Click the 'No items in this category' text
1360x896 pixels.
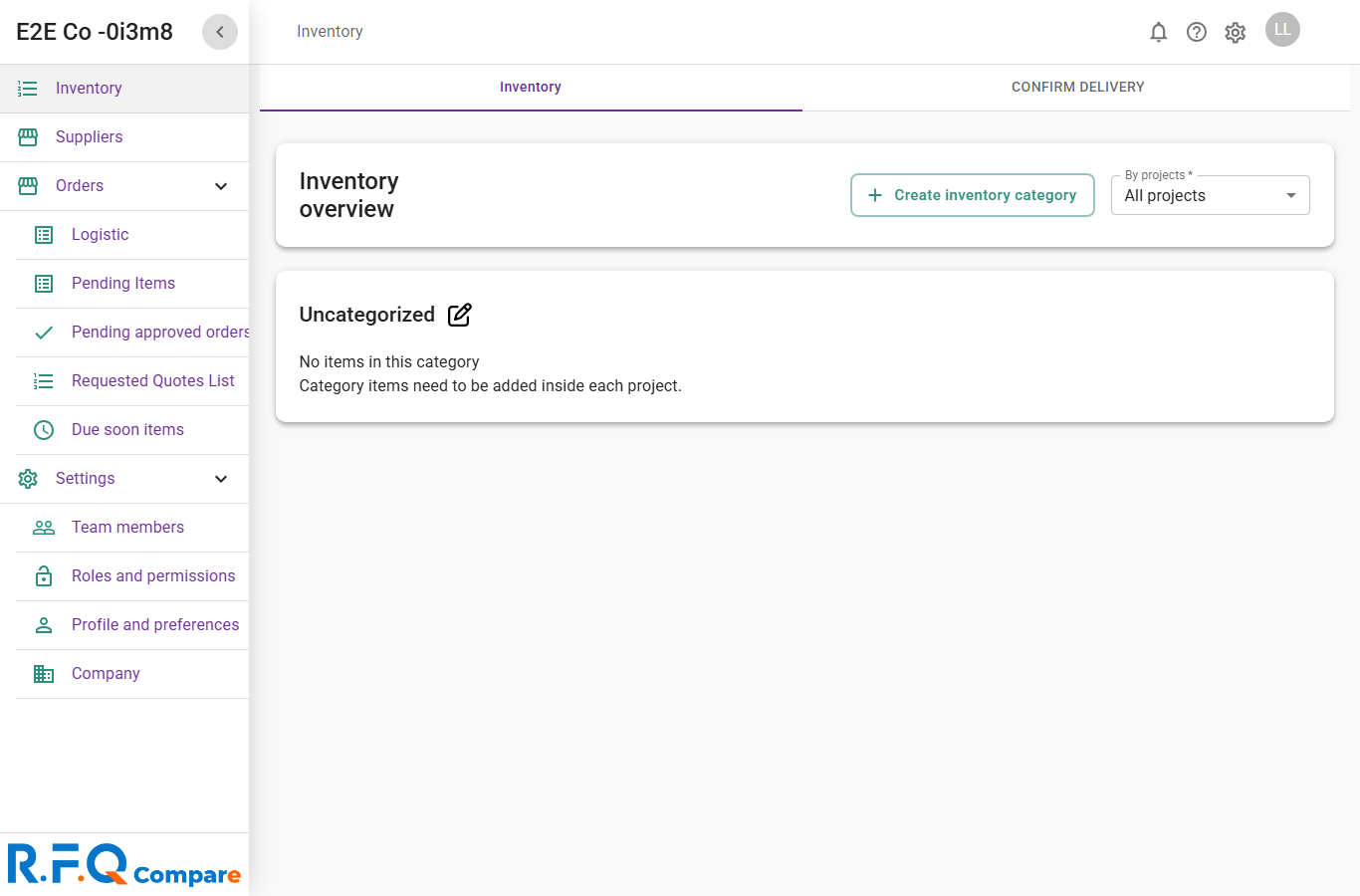(x=389, y=362)
